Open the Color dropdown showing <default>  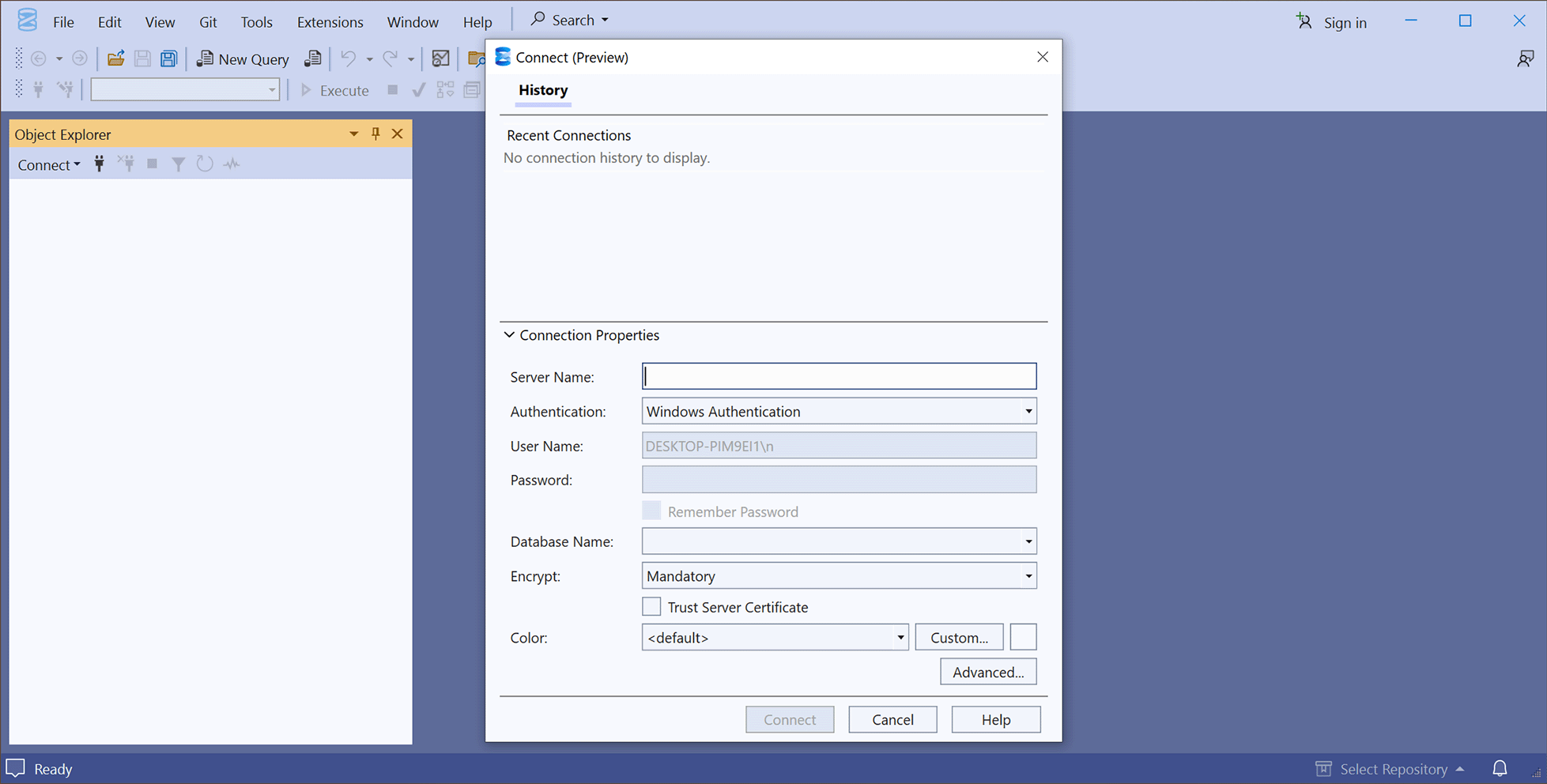tap(775, 637)
